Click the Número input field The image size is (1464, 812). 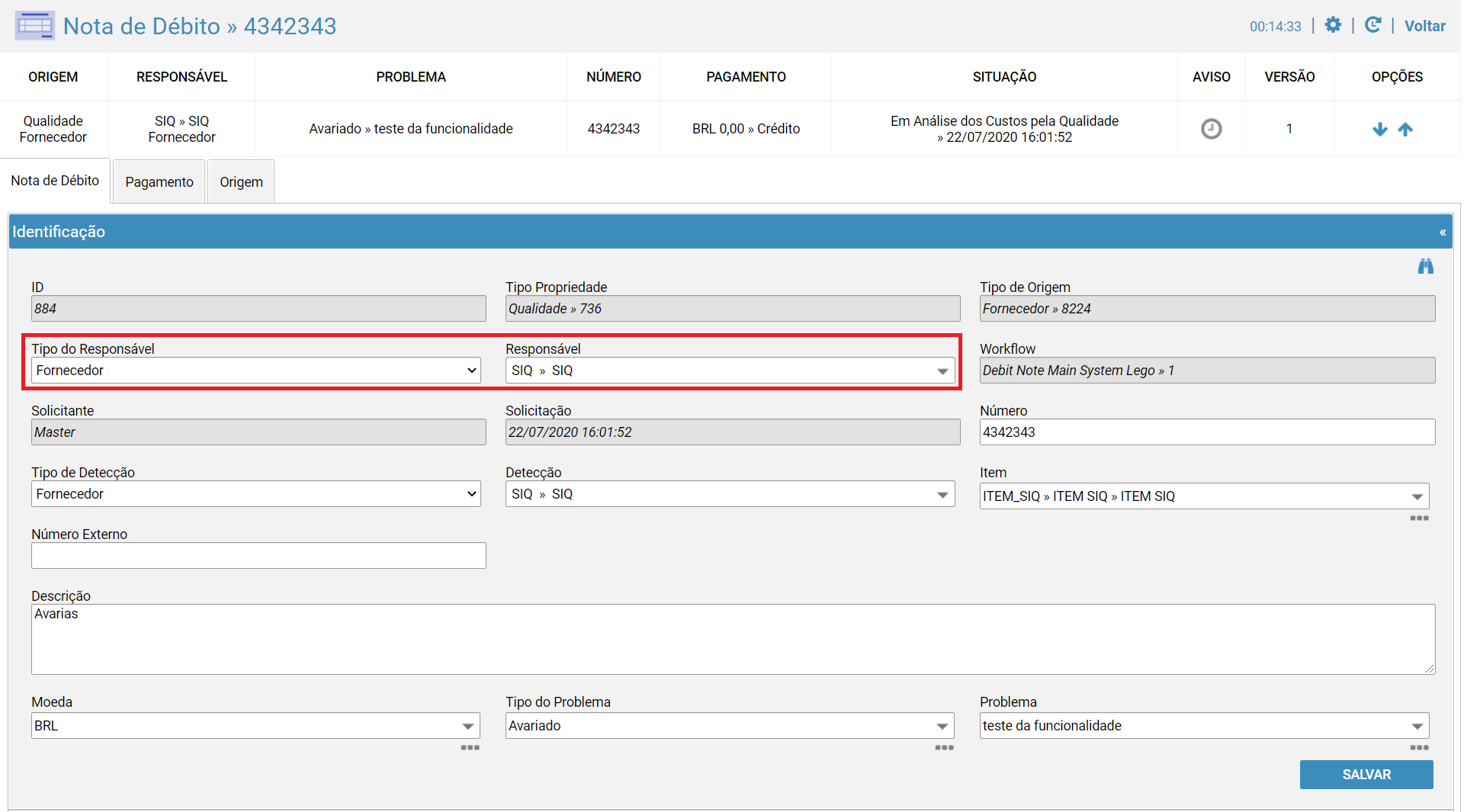pyautogui.click(x=1207, y=432)
